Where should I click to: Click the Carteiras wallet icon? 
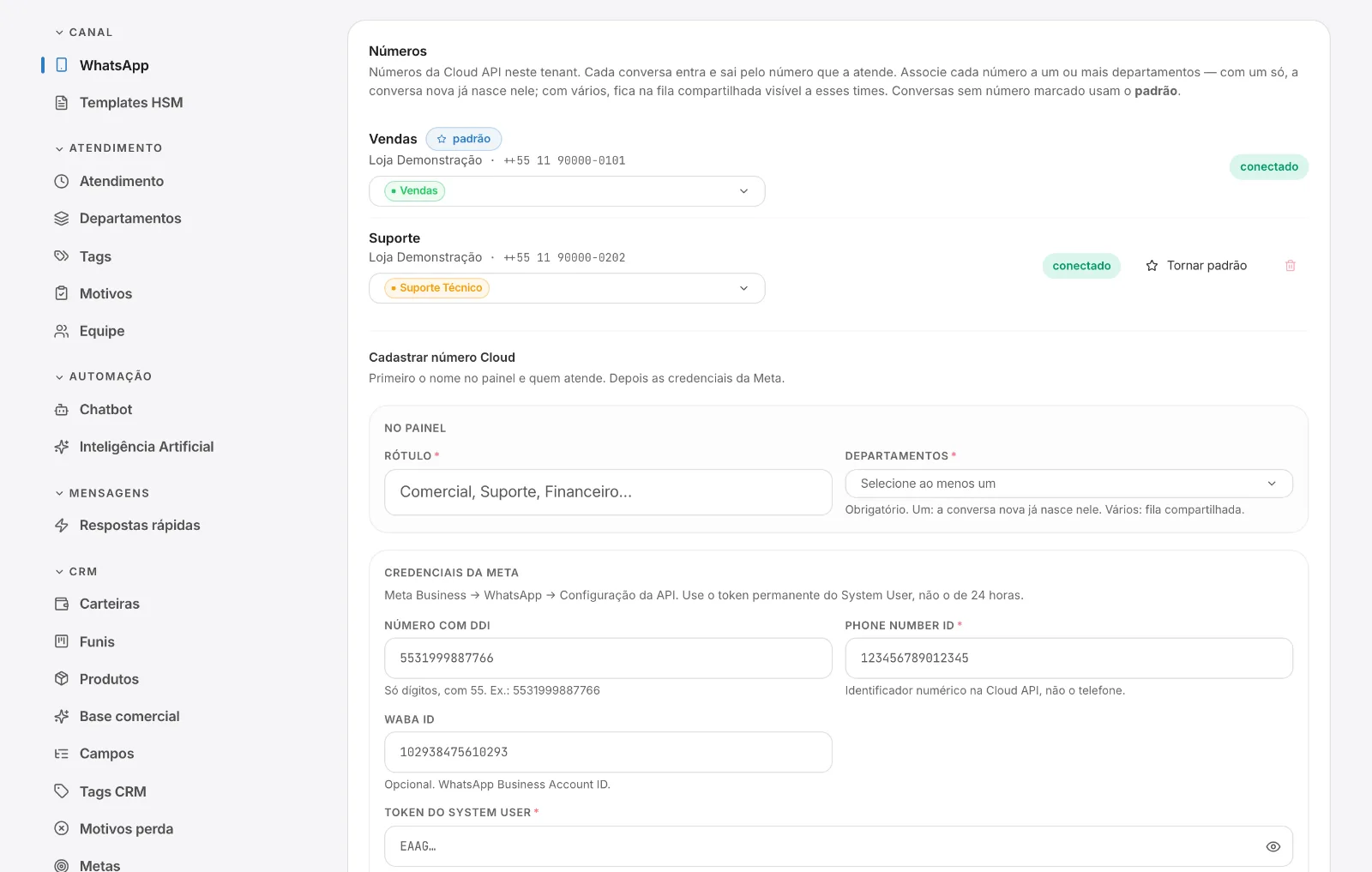click(x=62, y=604)
